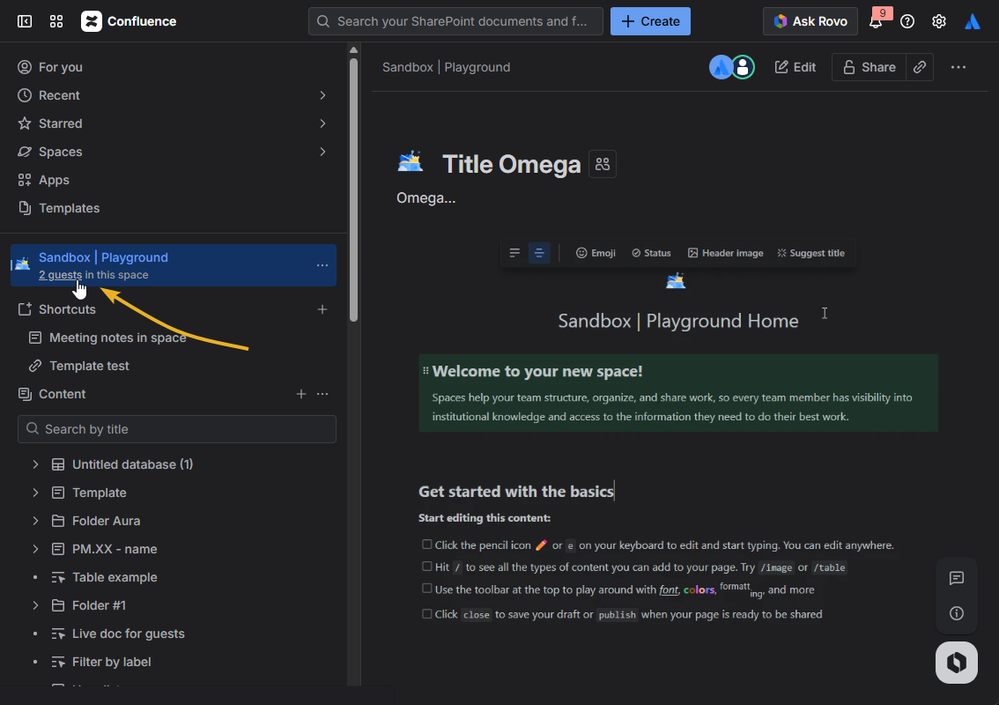Add a shortcut with the plus icon
Screen dimensions: 999x705
coord(322,310)
